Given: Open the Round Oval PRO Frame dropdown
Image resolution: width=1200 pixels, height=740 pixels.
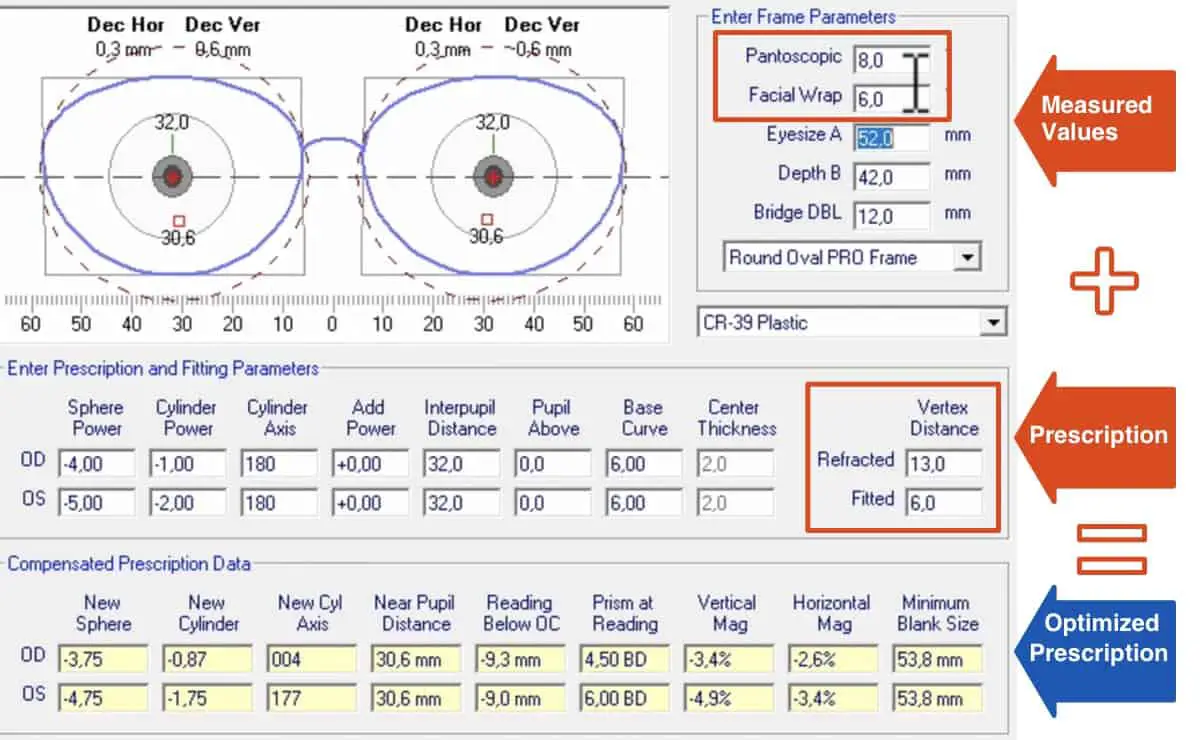Looking at the screenshot, I should tap(966, 257).
